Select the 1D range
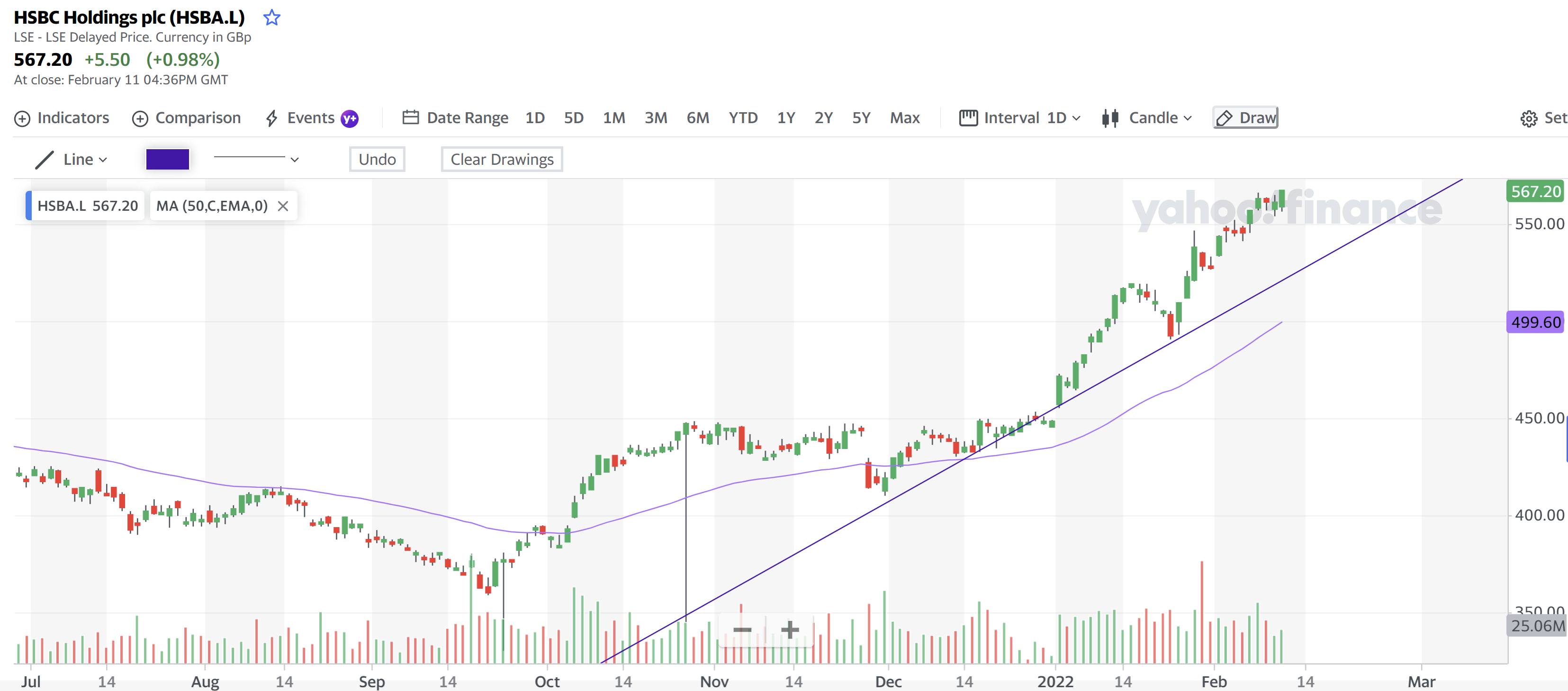This screenshot has height=691, width=1568. coord(534,117)
